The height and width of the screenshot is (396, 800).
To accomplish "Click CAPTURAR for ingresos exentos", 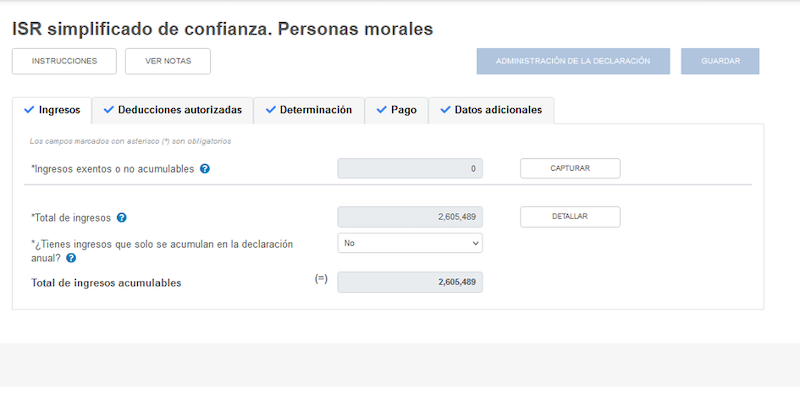I will click(570, 168).
